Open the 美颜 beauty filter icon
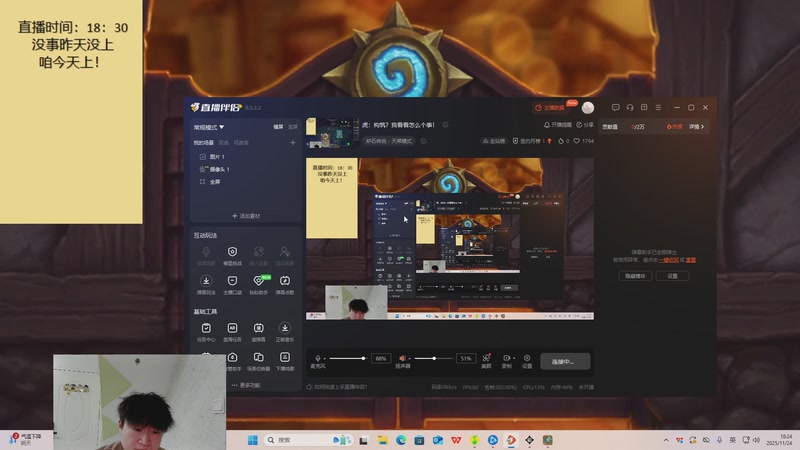Viewport: 800px width, 450px height. pyautogui.click(x=486, y=358)
